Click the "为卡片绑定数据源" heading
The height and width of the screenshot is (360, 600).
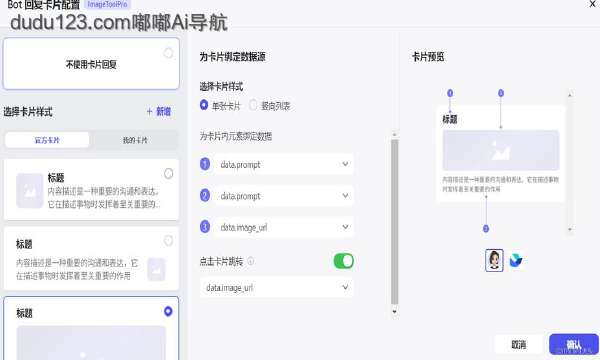click(x=232, y=57)
